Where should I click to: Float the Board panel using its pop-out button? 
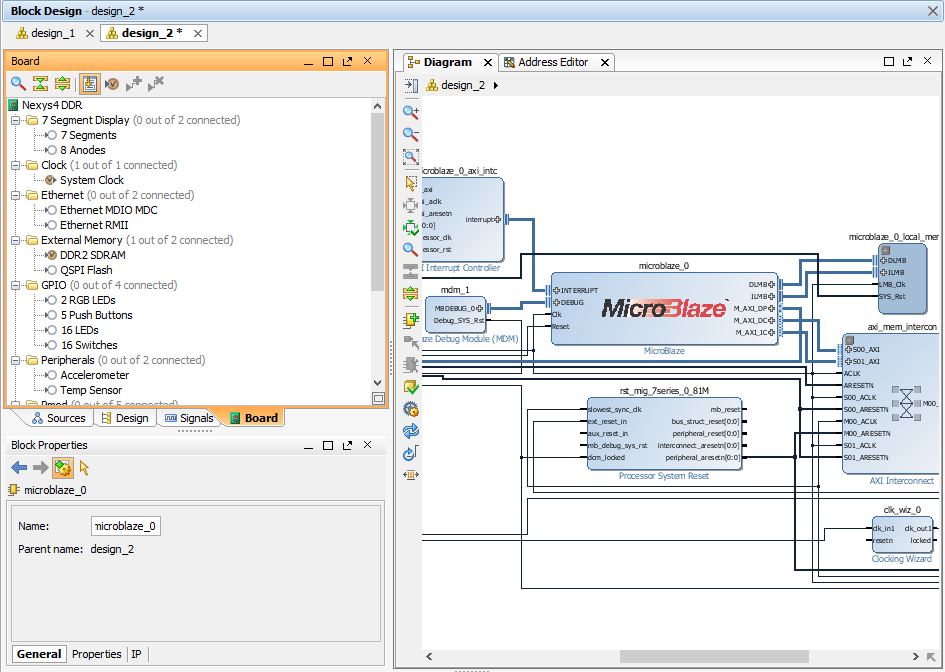[x=348, y=61]
